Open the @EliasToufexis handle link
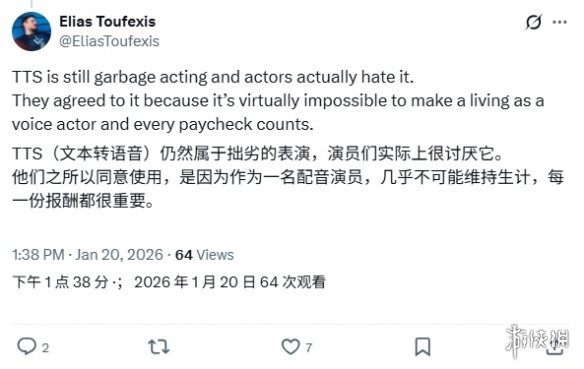The height and width of the screenshot is (369, 584). click(109, 41)
